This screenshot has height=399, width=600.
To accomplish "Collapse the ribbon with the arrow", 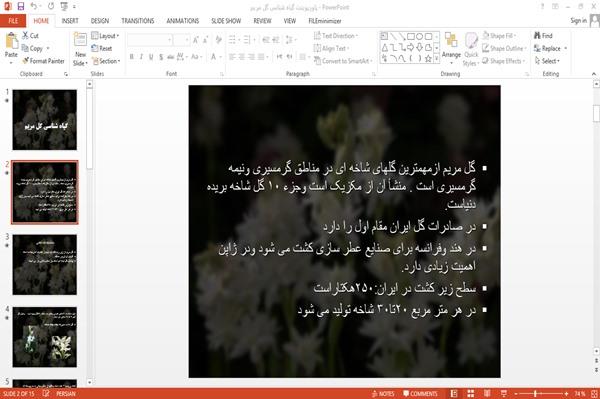I will (594, 73).
